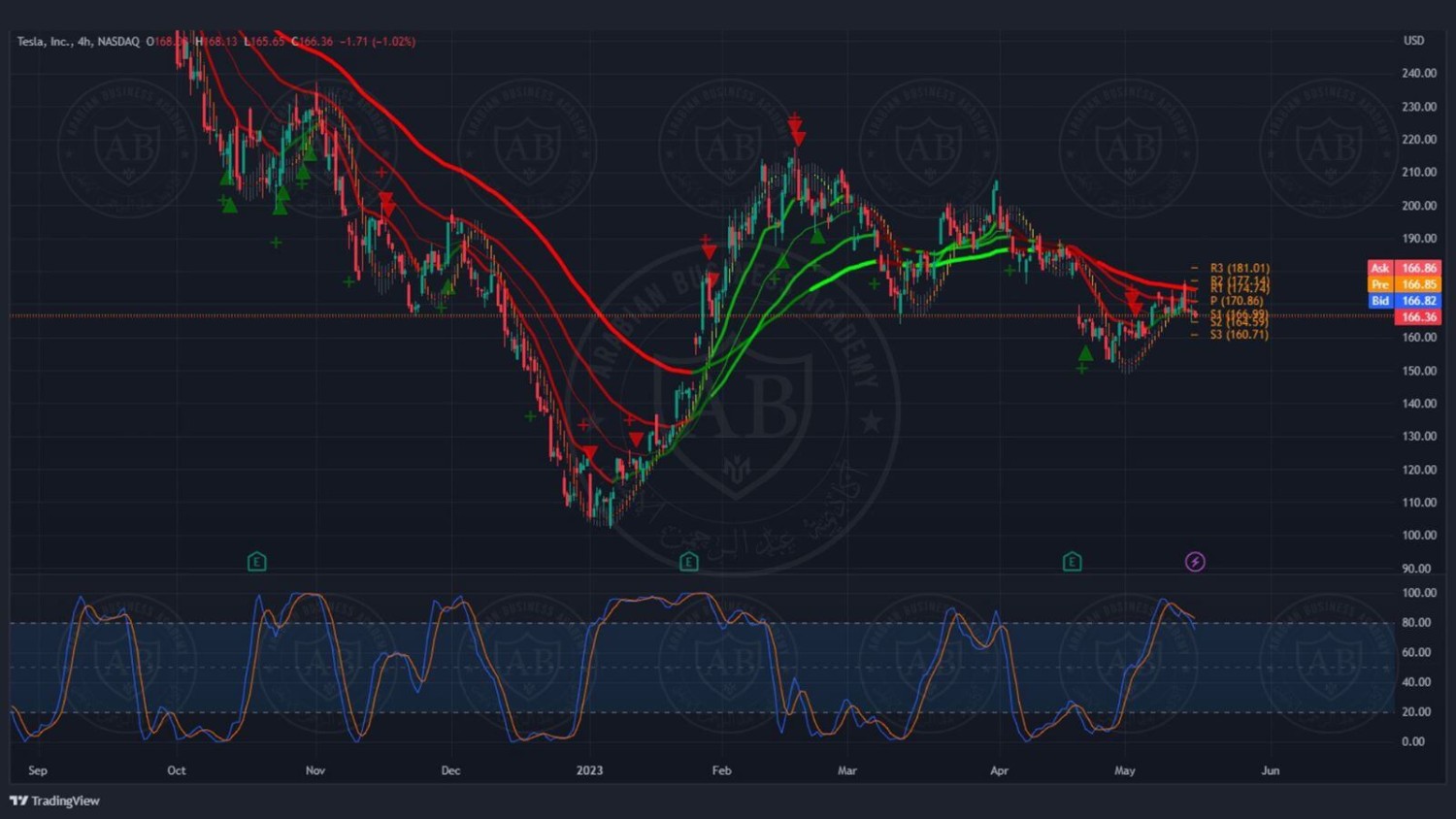1456x819 pixels.
Task: Click the 240.00 price axis label
Action: [1419, 74]
